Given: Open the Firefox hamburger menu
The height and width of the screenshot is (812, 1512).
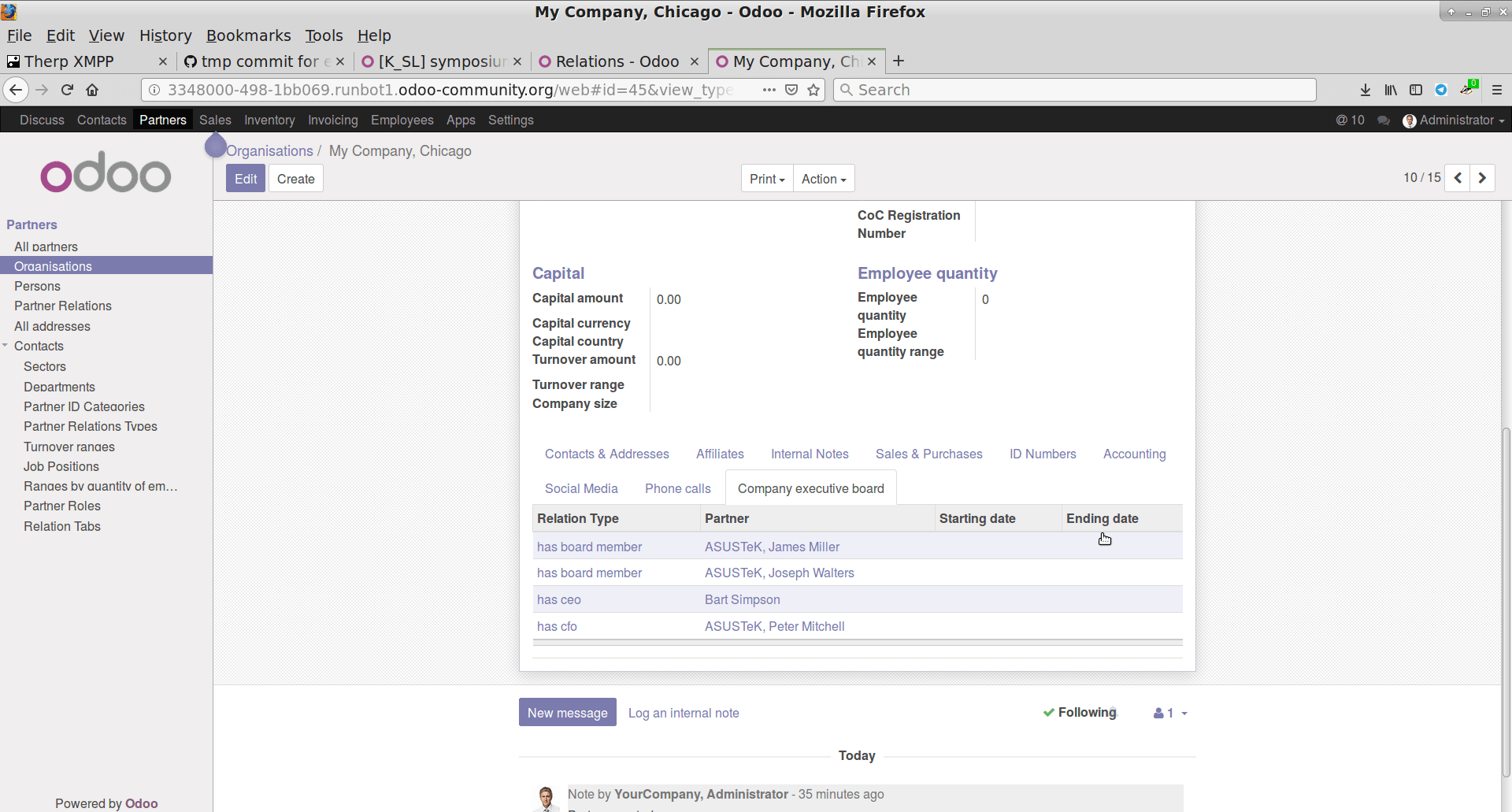Looking at the screenshot, I should point(1497,90).
